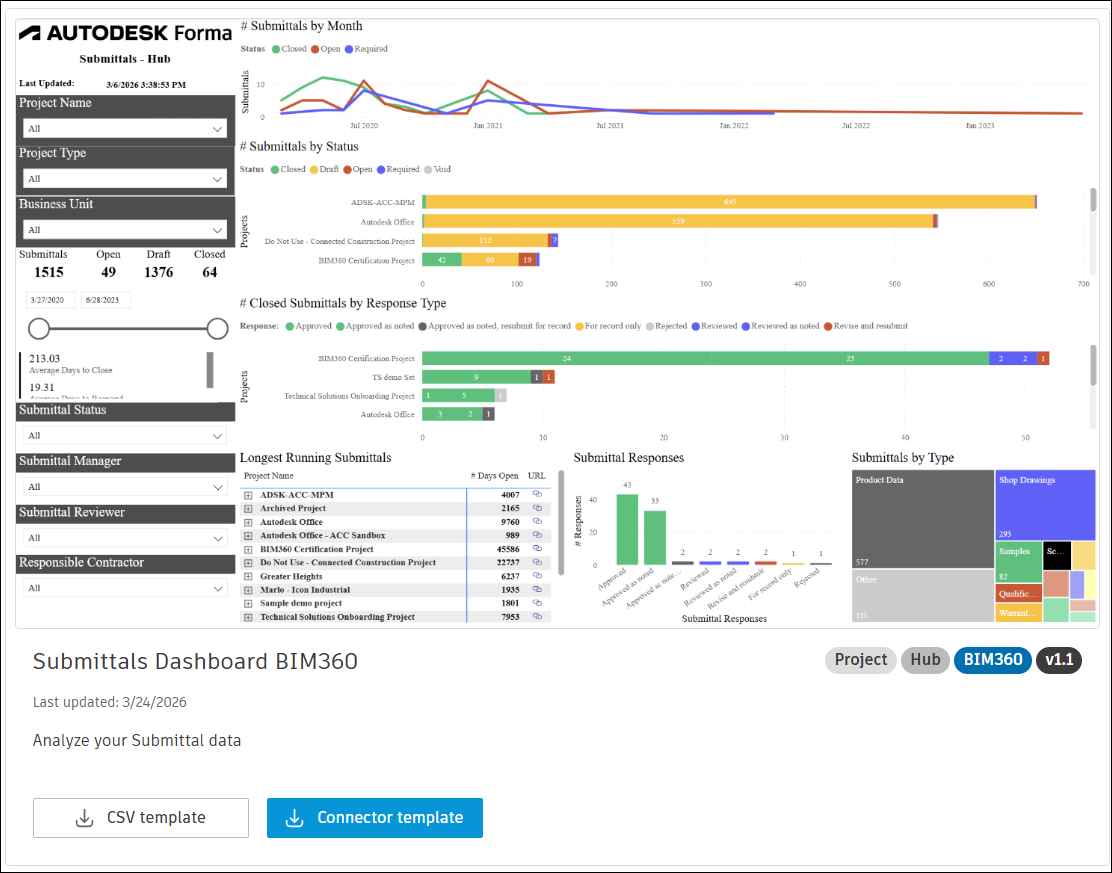Open the Submittal Status dropdown
Screen dimensions: 1112x873
click(x=125, y=435)
